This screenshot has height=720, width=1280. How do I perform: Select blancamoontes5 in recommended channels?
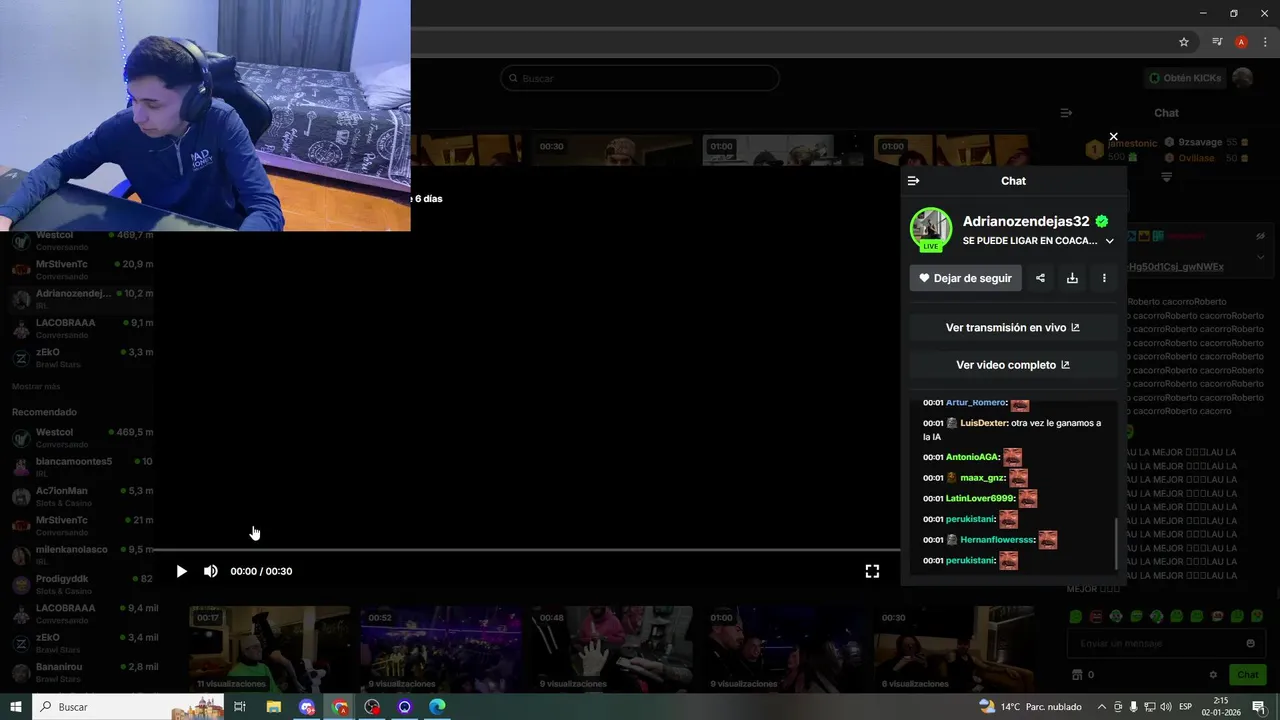[x=82, y=467]
